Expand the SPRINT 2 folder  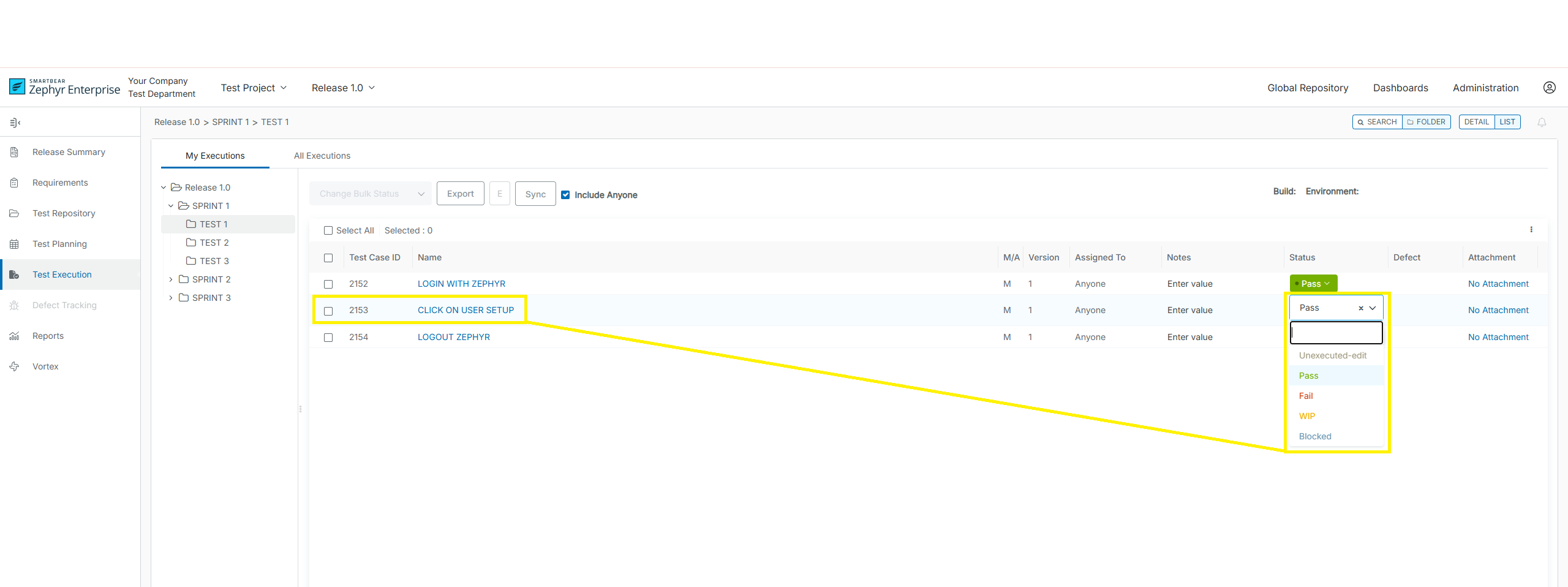point(171,279)
